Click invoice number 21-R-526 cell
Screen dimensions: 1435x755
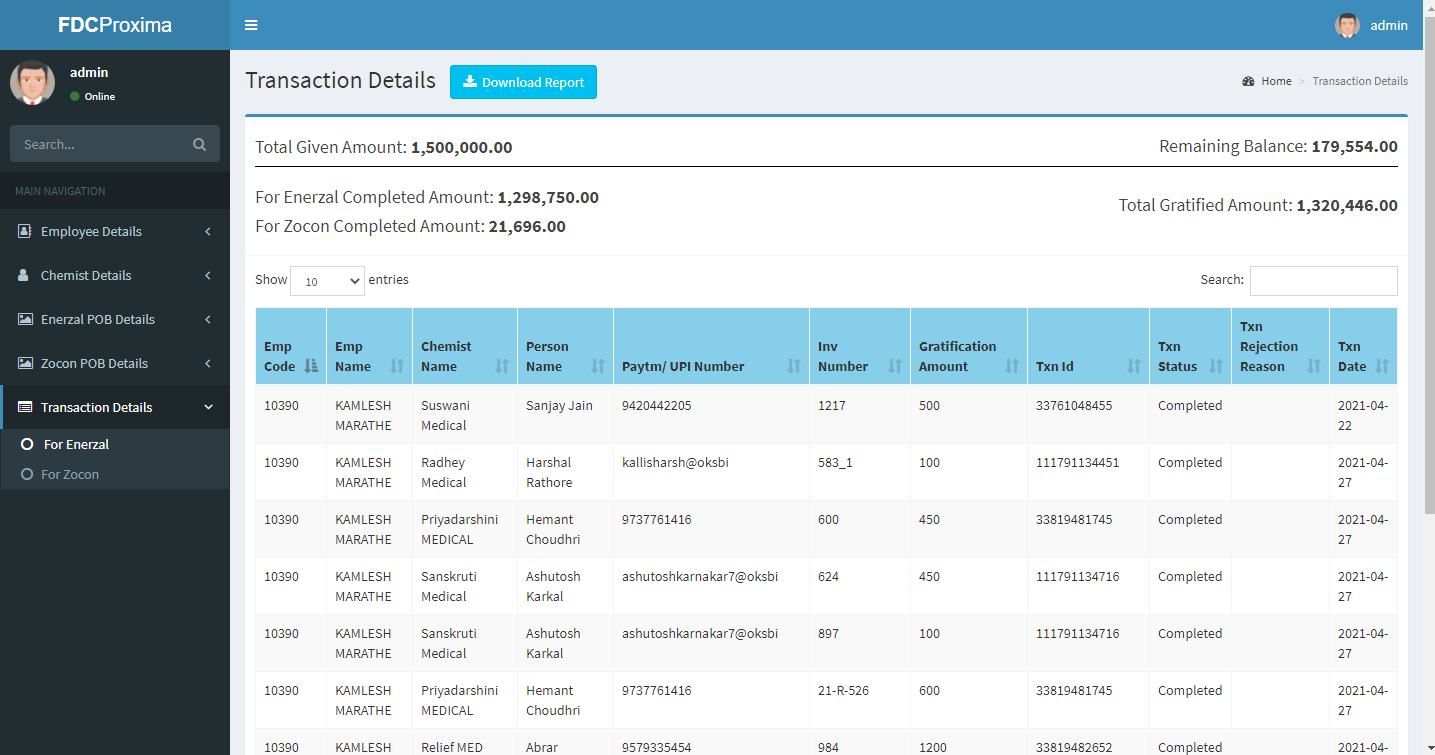coord(860,700)
